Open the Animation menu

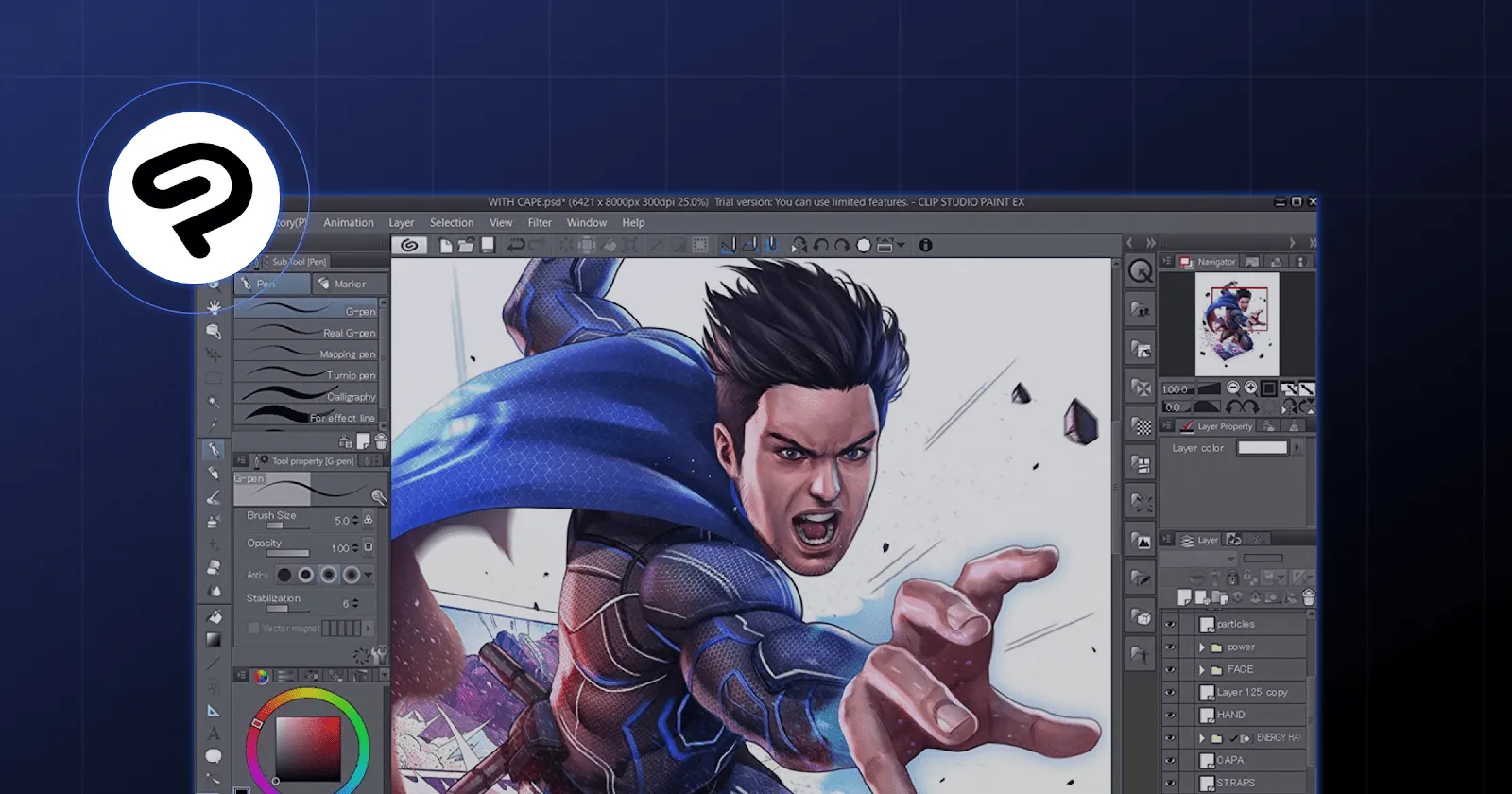click(349, 223)
